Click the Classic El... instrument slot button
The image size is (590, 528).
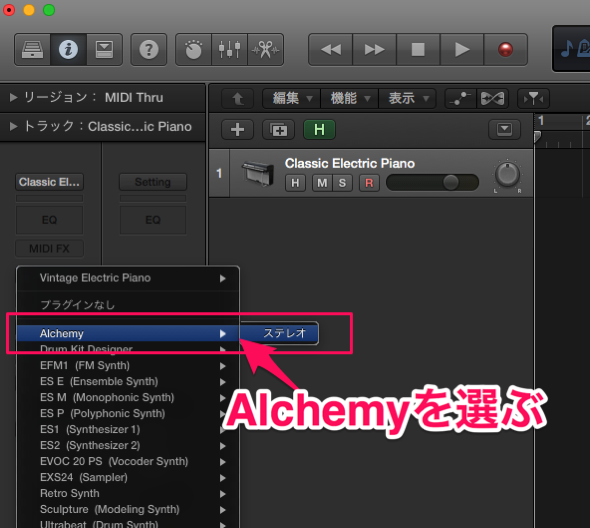pyautogui.click(x=49, y=182)
